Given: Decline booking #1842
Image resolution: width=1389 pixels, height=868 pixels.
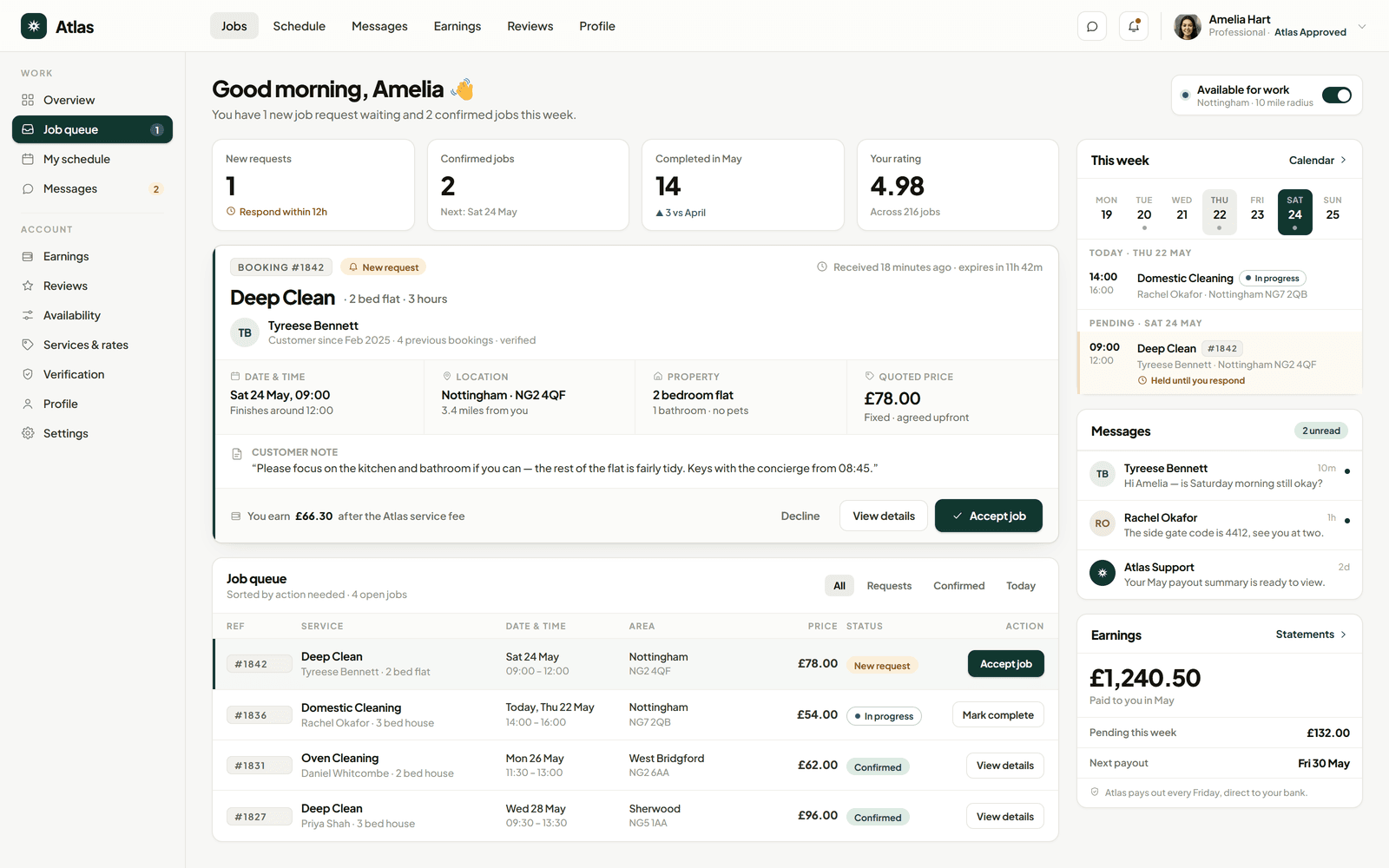Looking at the screenshot, I should click(x=800, y=516).
